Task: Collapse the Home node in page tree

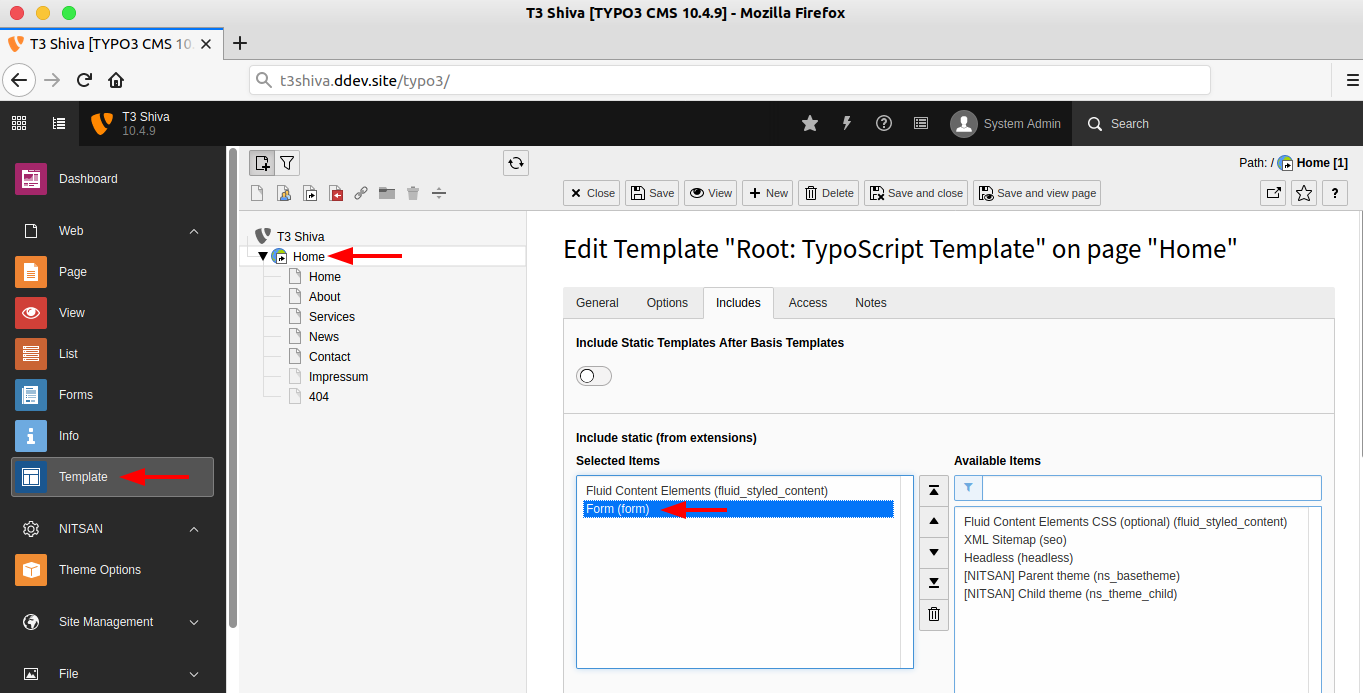Action: tap(262, 255)
